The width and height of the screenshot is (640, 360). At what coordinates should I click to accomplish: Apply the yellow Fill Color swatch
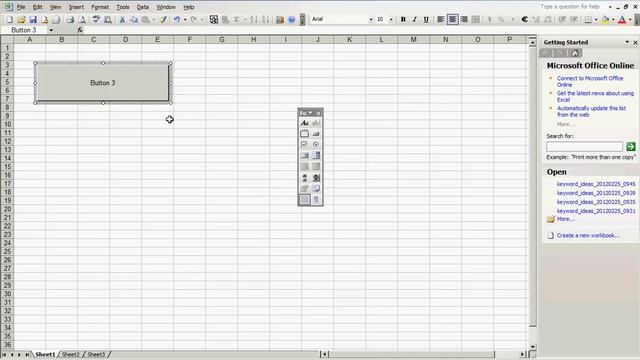coord(605,20)
